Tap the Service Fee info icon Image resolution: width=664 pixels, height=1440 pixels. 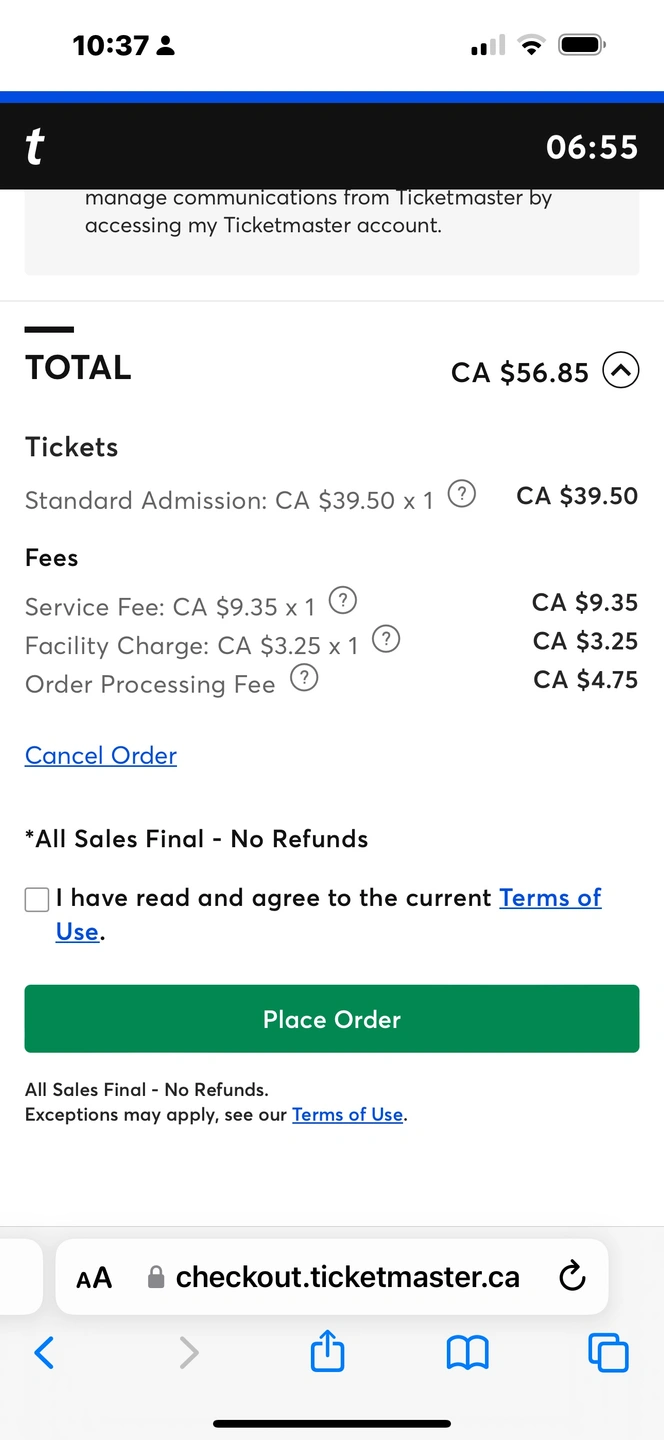pyautogui.click(x=343, y=600)
